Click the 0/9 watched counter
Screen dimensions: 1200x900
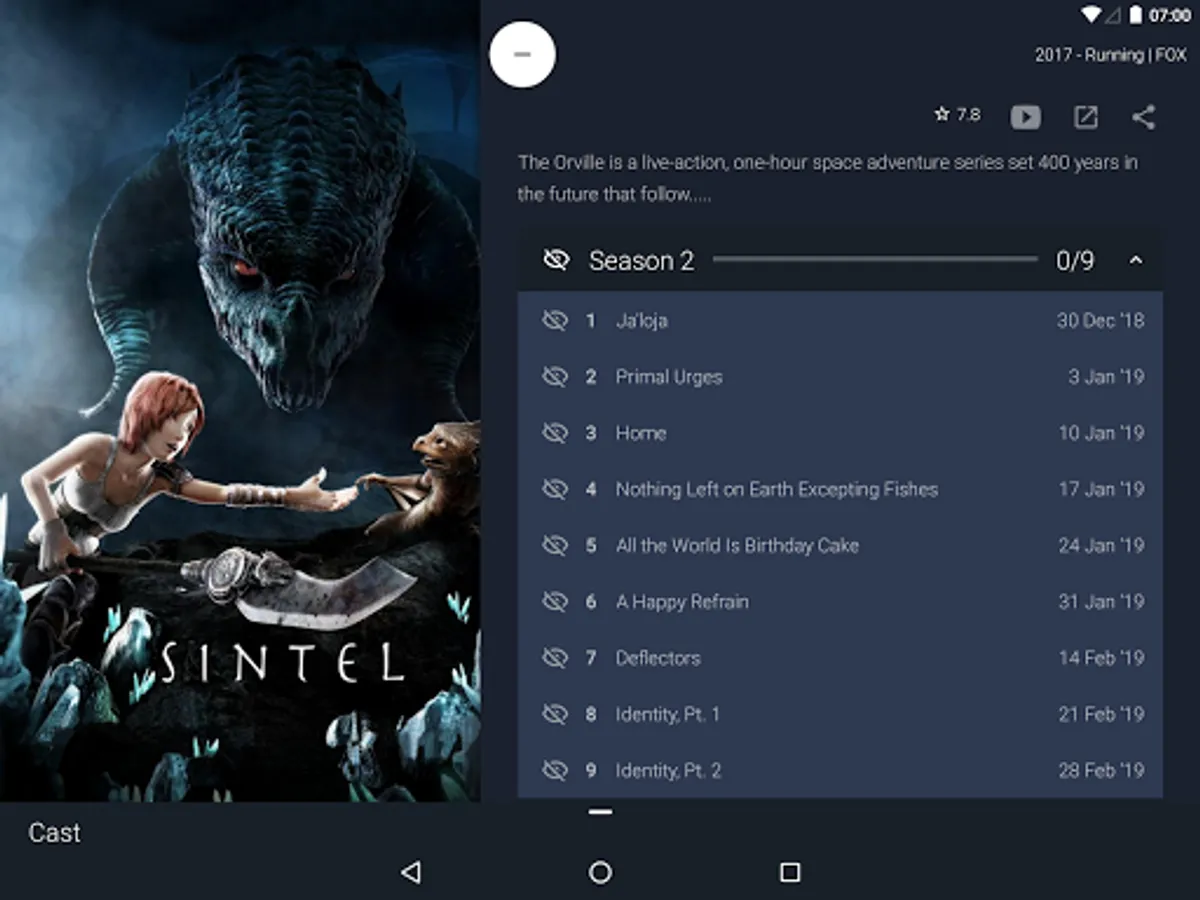[1075, 260]
